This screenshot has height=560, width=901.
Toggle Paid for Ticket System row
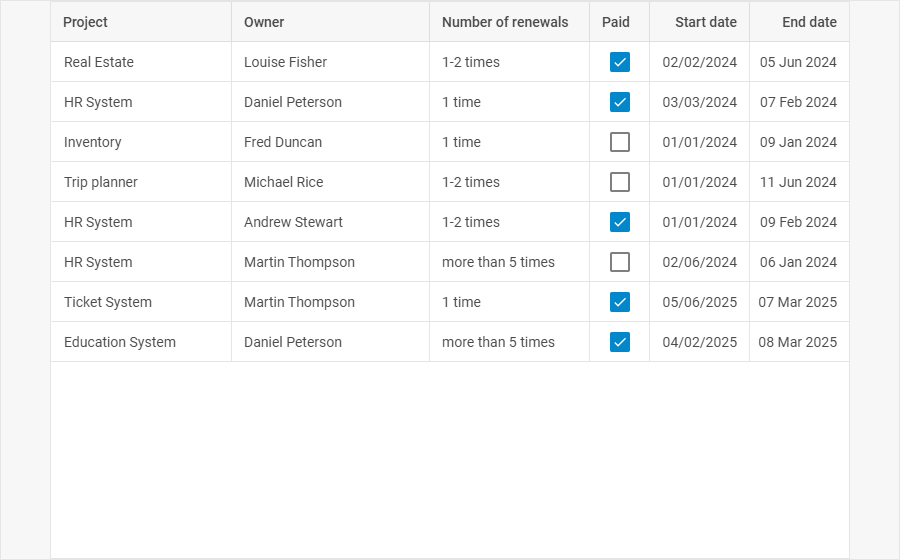tap(619, 302)
